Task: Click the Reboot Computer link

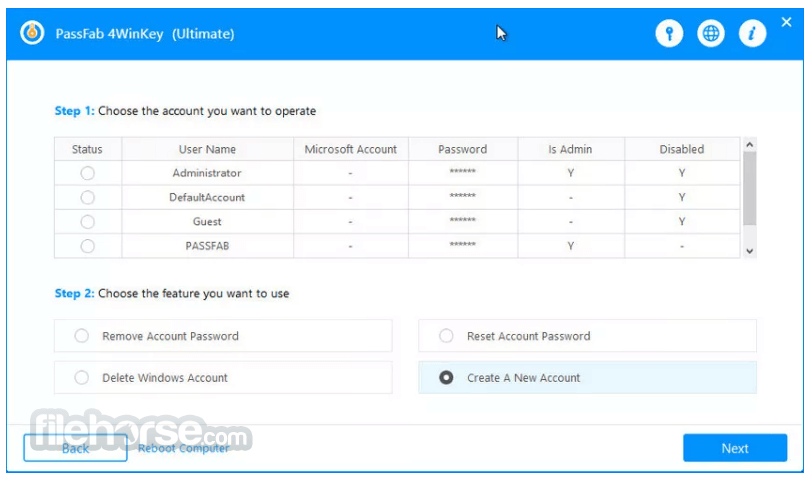Action: [x=183, y=448]
